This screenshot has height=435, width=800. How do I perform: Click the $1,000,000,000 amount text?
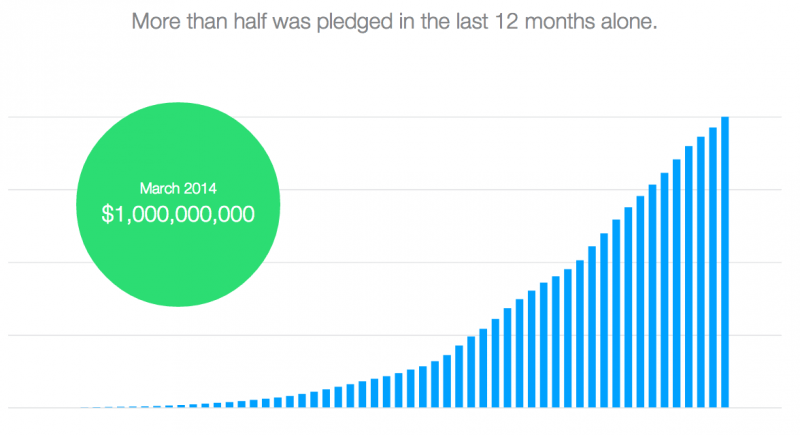point(178,213)
